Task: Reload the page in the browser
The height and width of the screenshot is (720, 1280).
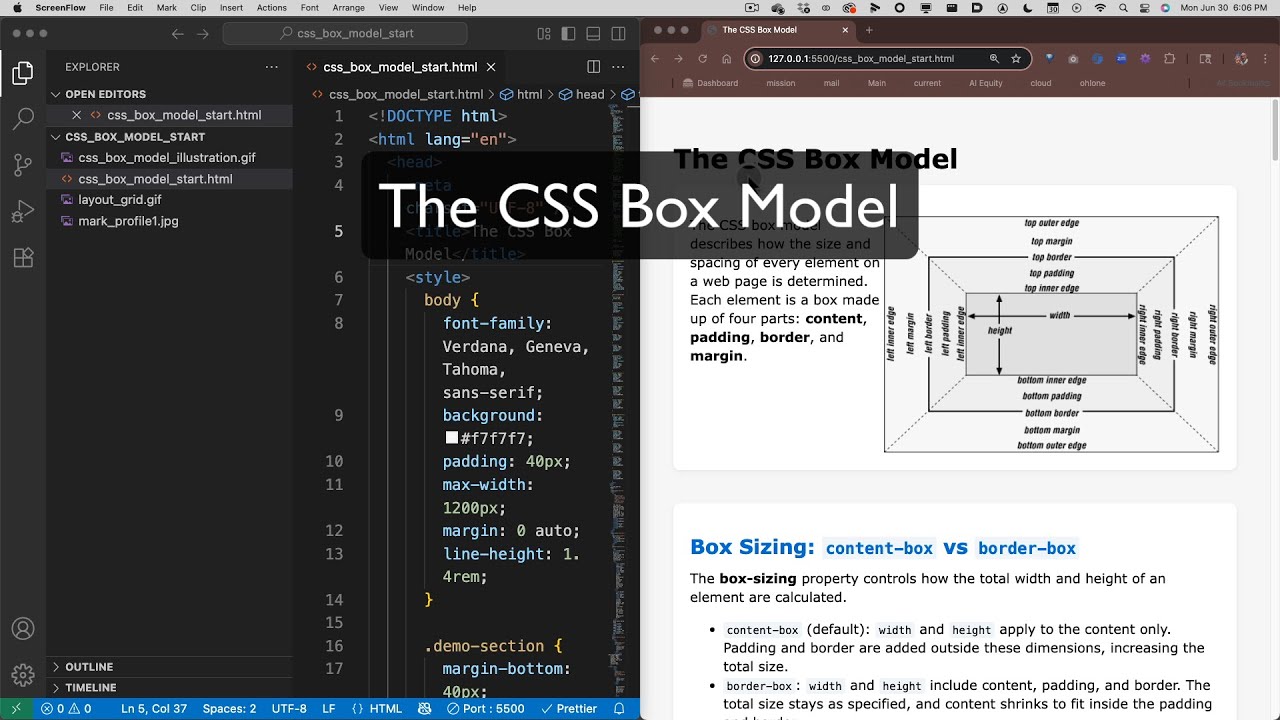Action: 703,58
